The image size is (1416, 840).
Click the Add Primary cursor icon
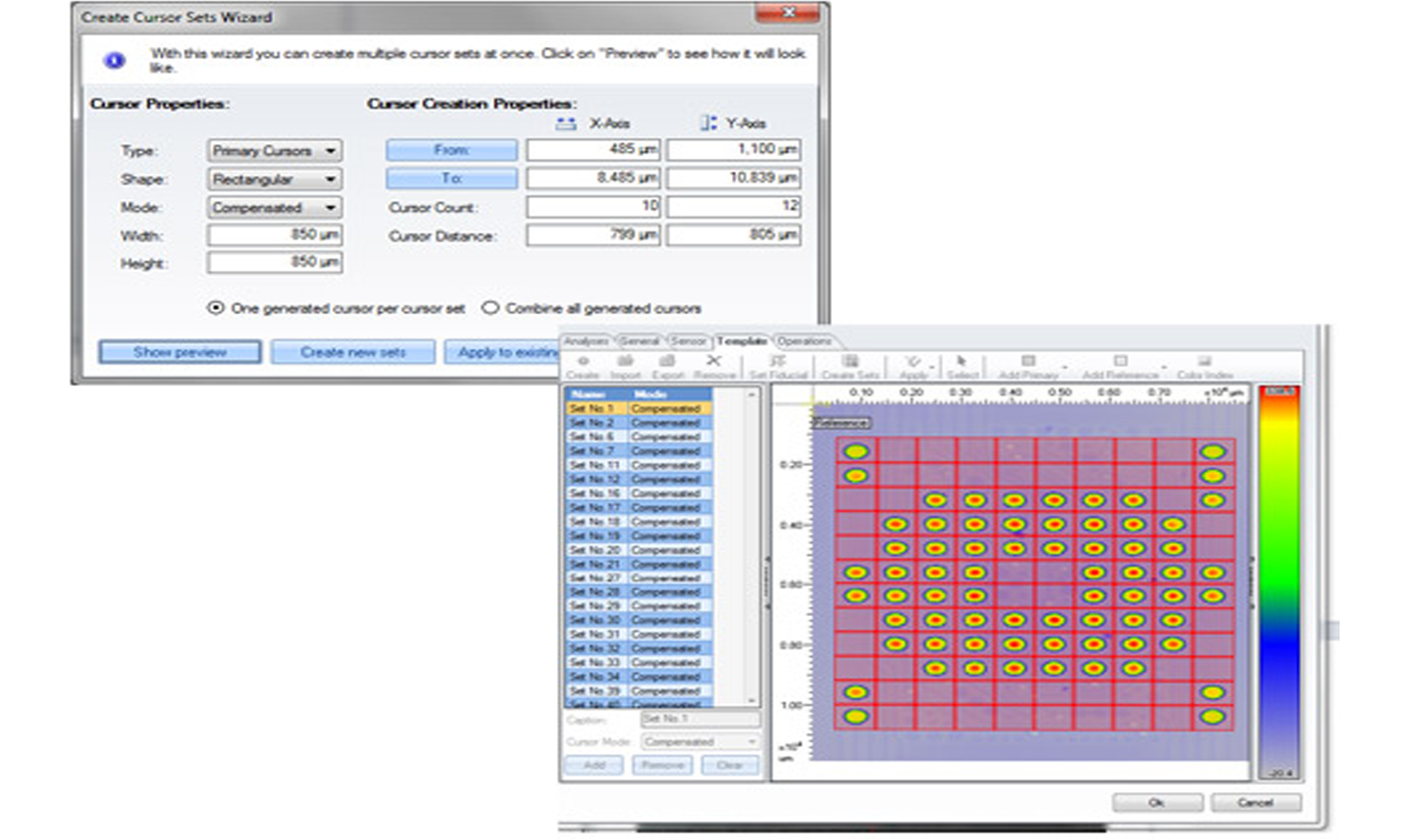1028,366
